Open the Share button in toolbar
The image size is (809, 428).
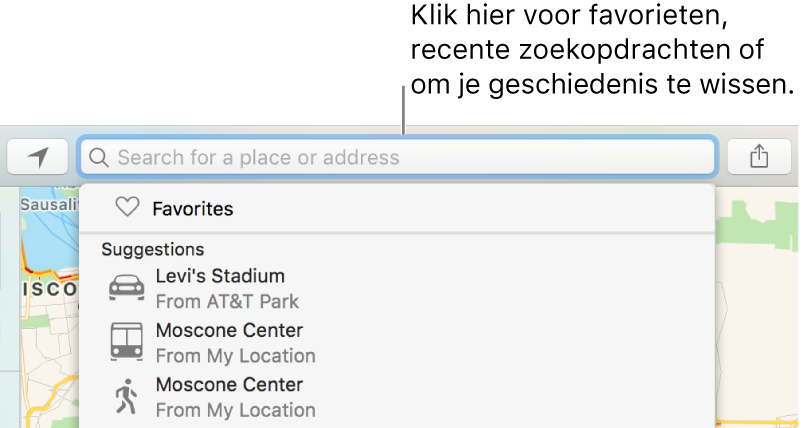759,157
